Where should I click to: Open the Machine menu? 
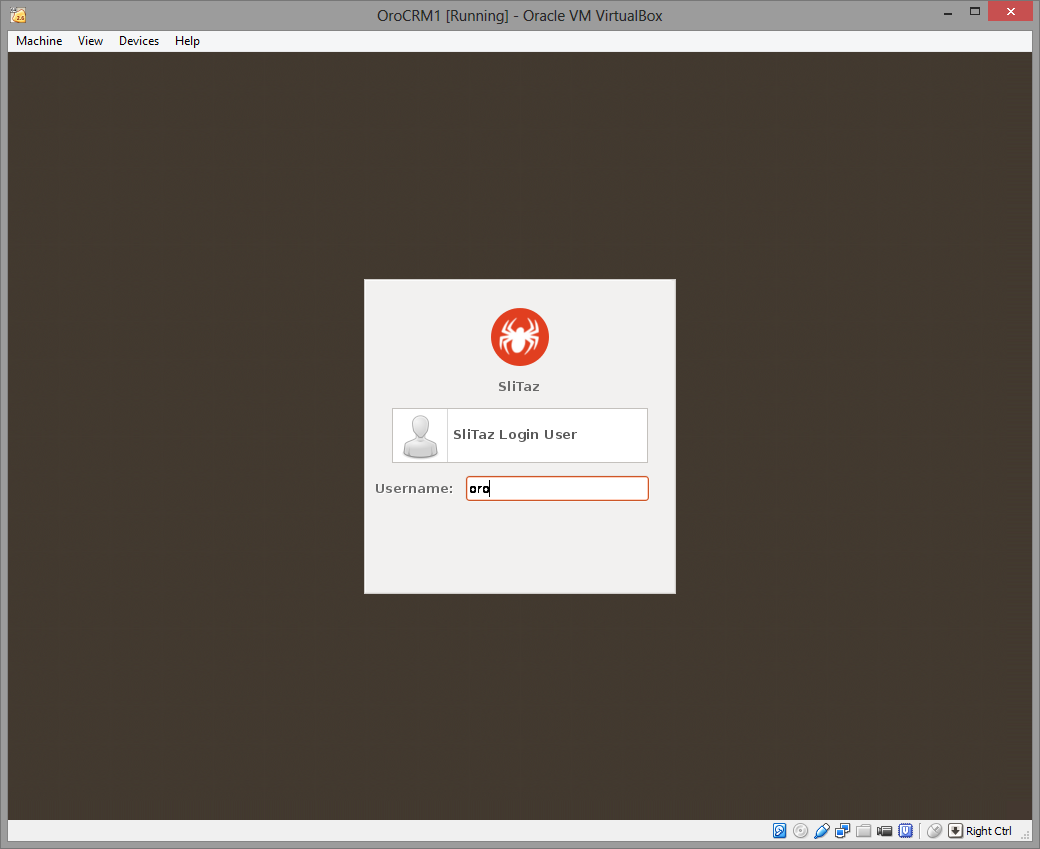(39, 41)
